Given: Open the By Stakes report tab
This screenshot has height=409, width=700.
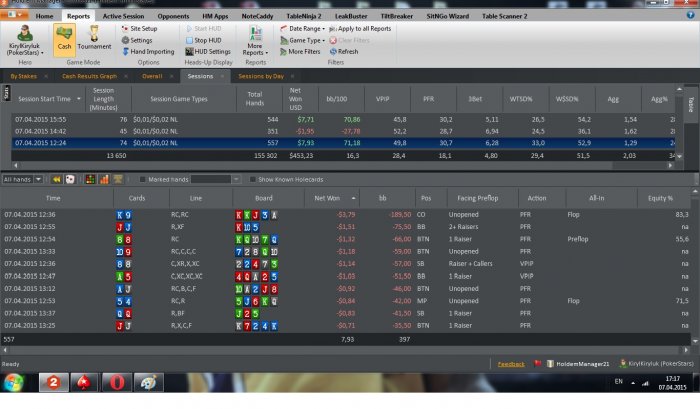Looking at the screenshot, I should tap(24, 76).
